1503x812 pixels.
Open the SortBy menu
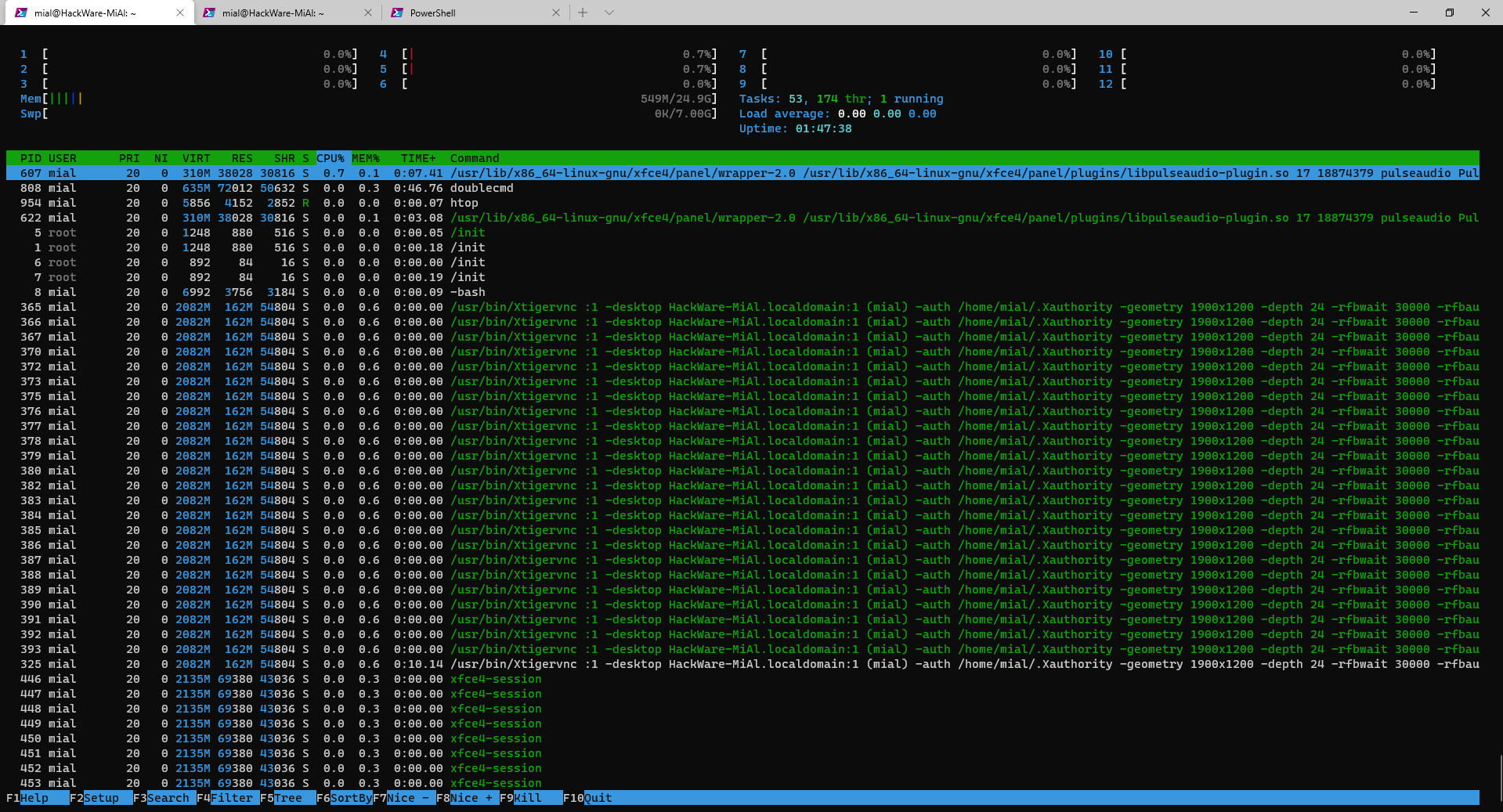click(x=351, y=798)
